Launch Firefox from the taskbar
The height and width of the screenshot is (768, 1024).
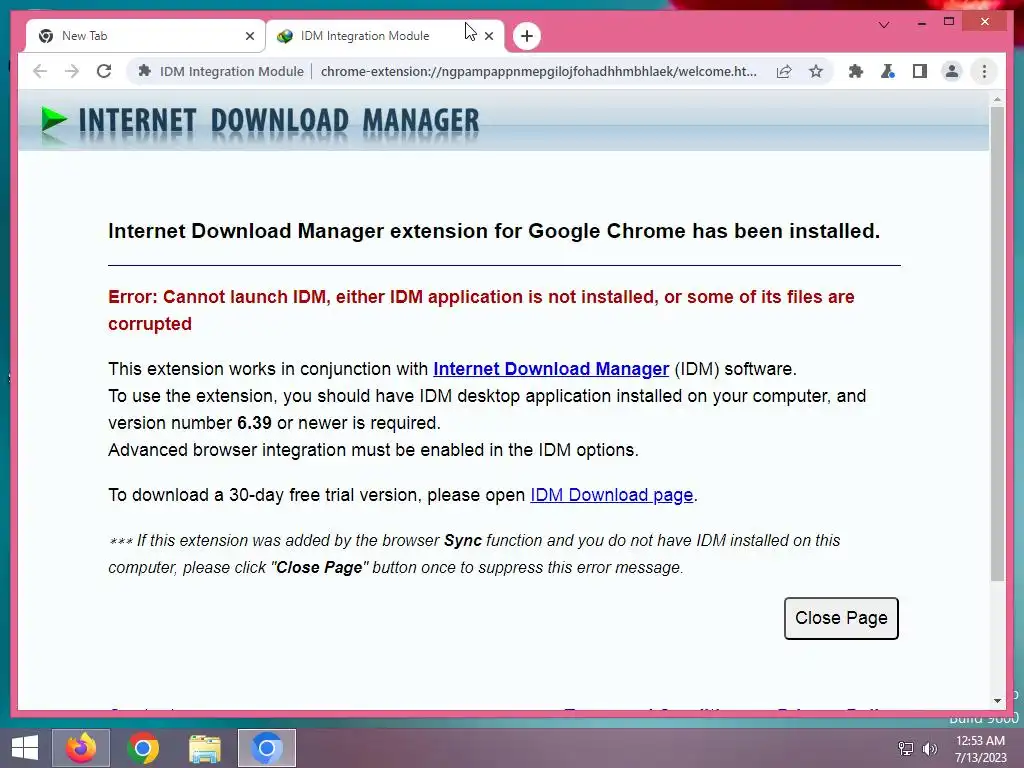(x=81, y=748)
